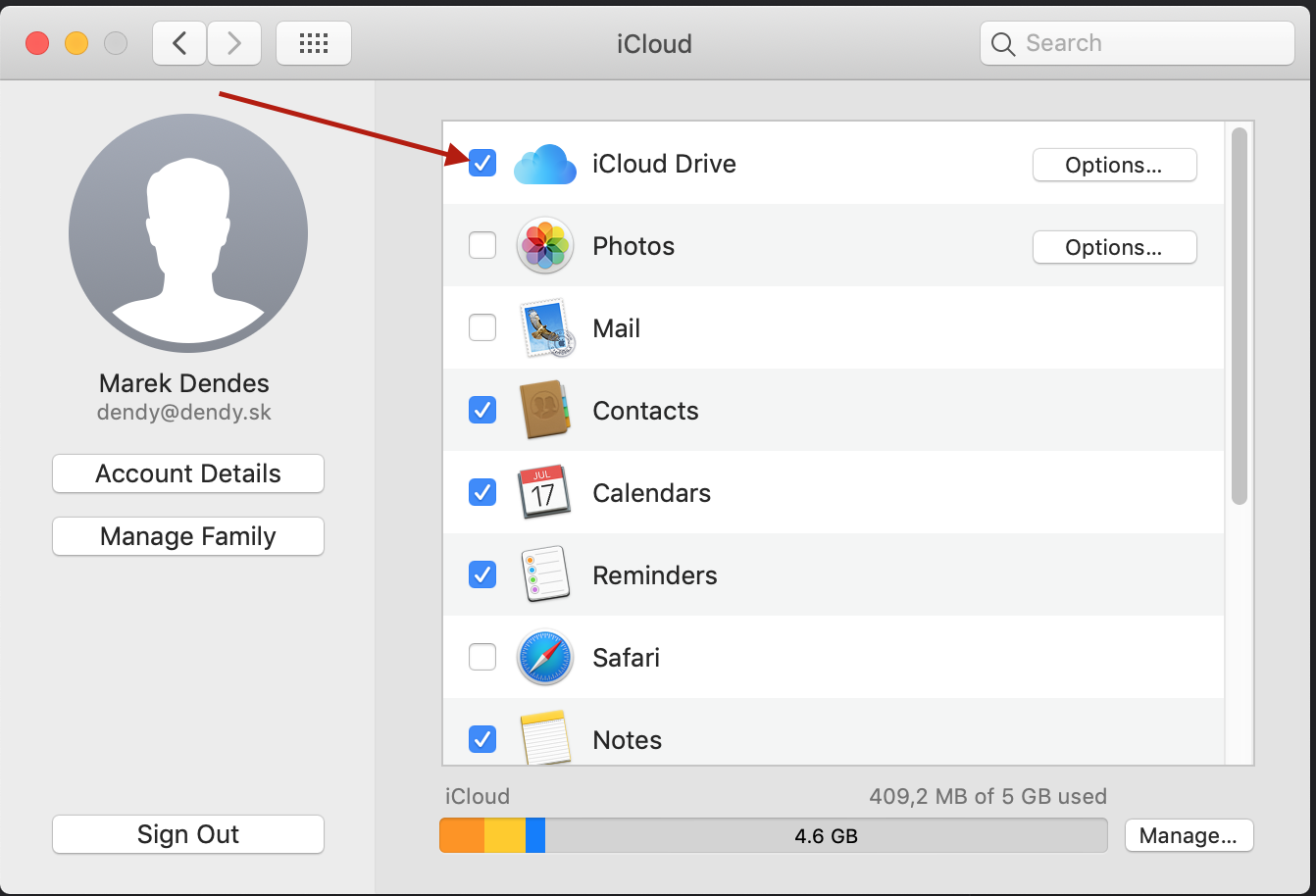Open iCloud Drive Options

point(1114,165)
